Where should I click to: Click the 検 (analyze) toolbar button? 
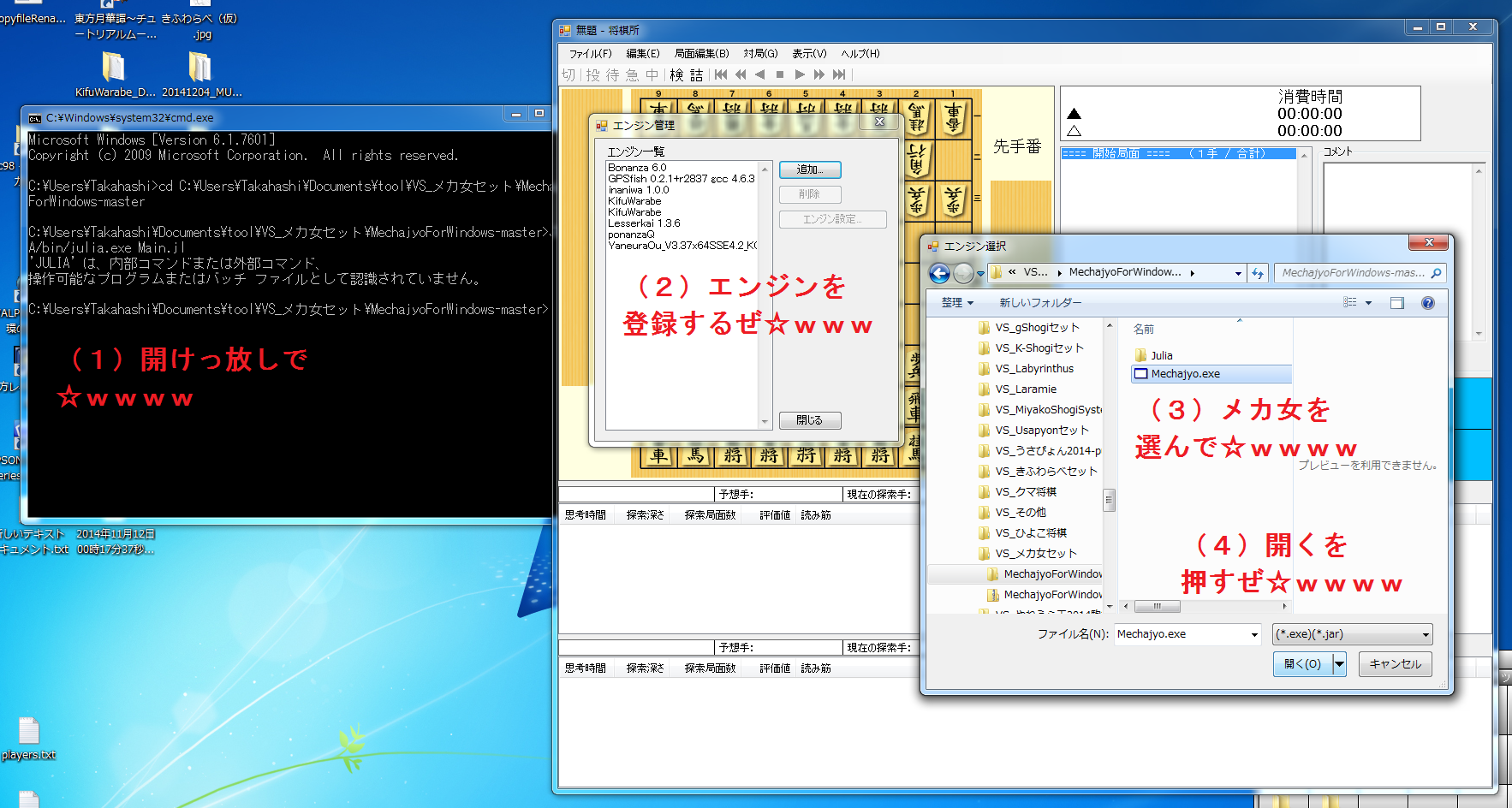pyautogui.click(x=676, y=75)
